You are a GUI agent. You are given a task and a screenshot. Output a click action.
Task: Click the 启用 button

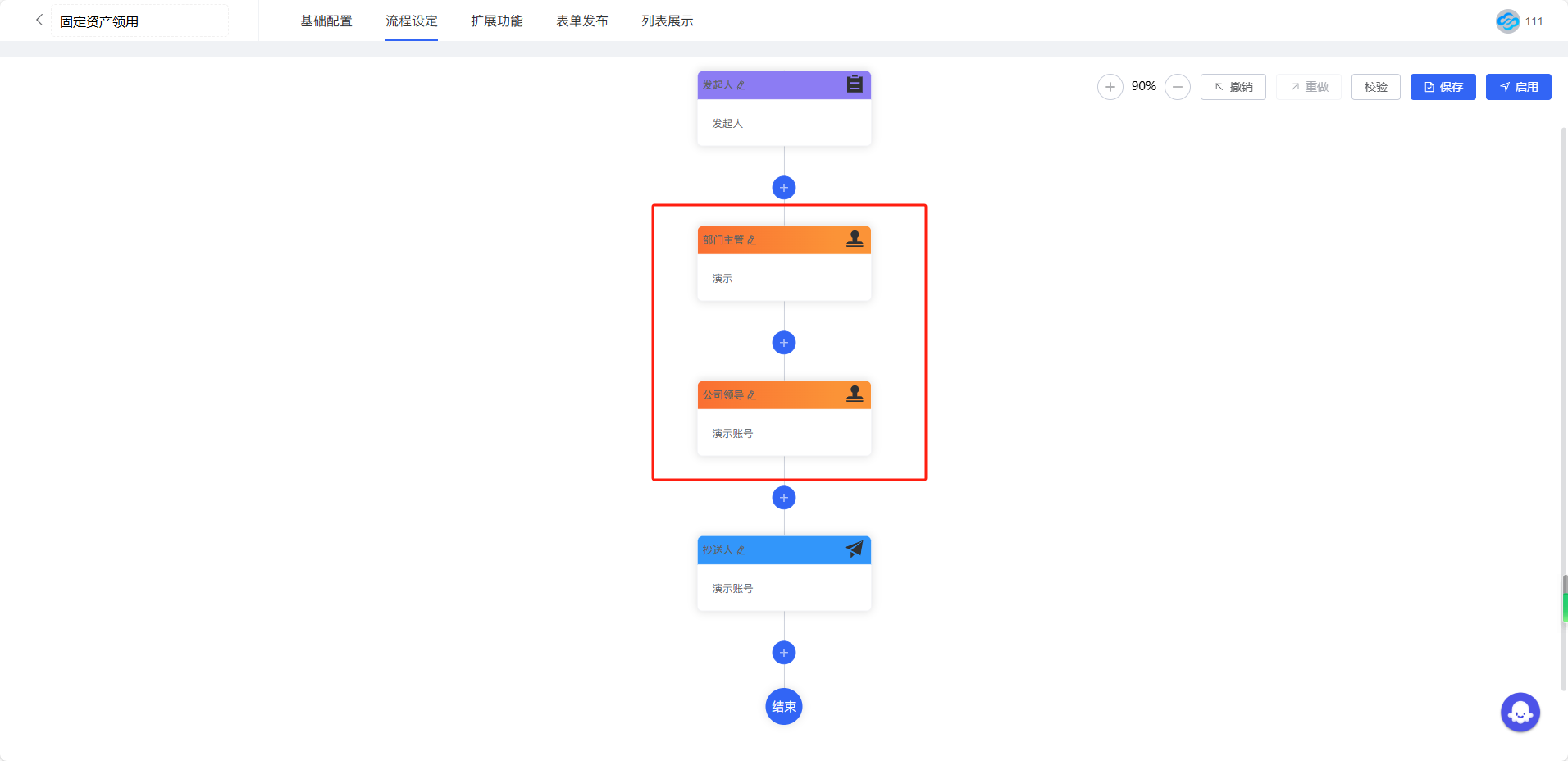[x=1518, y=87]
